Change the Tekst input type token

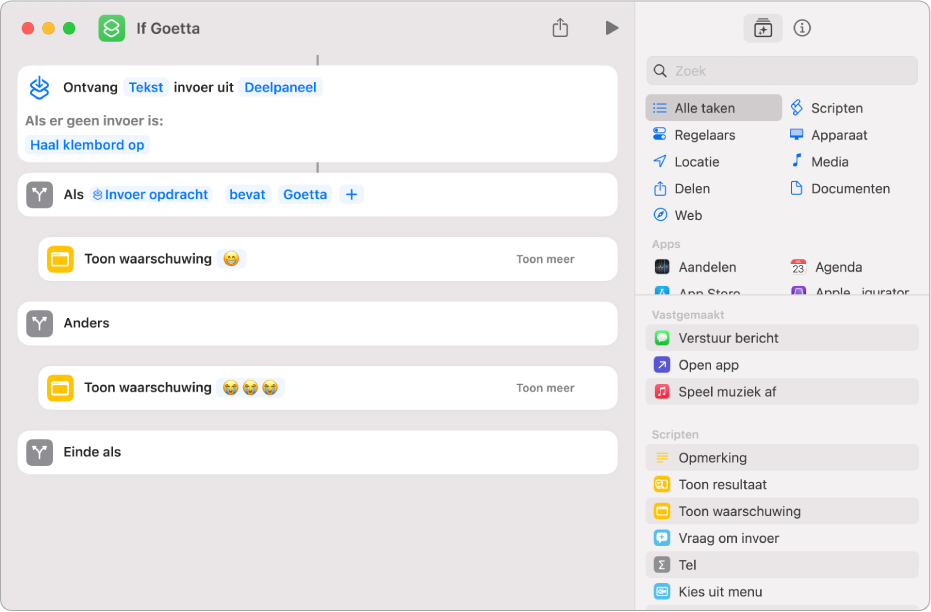click(145, 87)
